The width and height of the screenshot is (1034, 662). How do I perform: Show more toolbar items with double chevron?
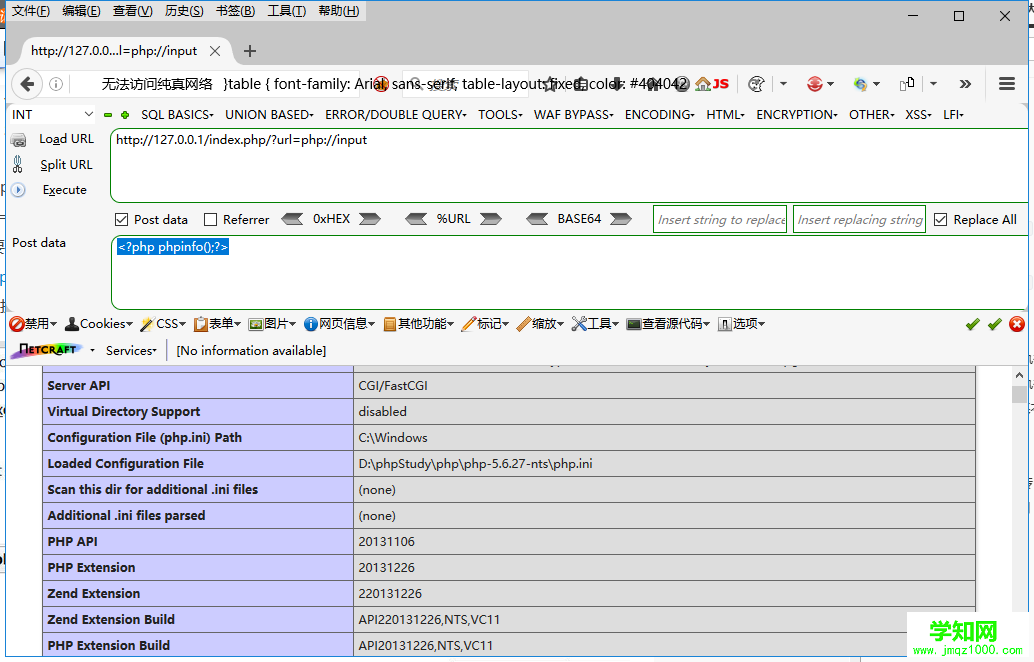(965, 84)
